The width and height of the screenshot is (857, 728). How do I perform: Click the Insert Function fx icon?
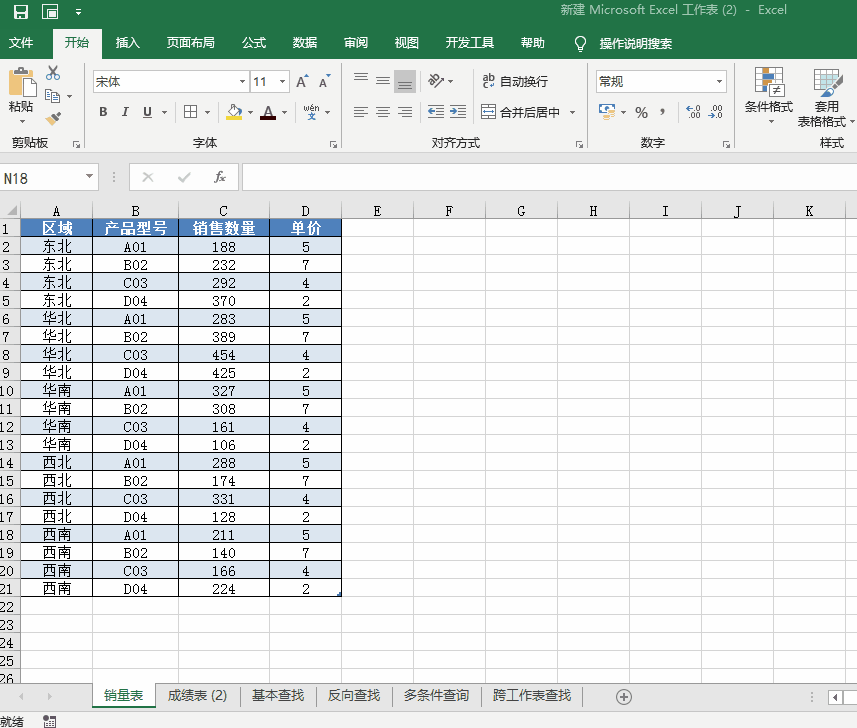coord(220,177)
